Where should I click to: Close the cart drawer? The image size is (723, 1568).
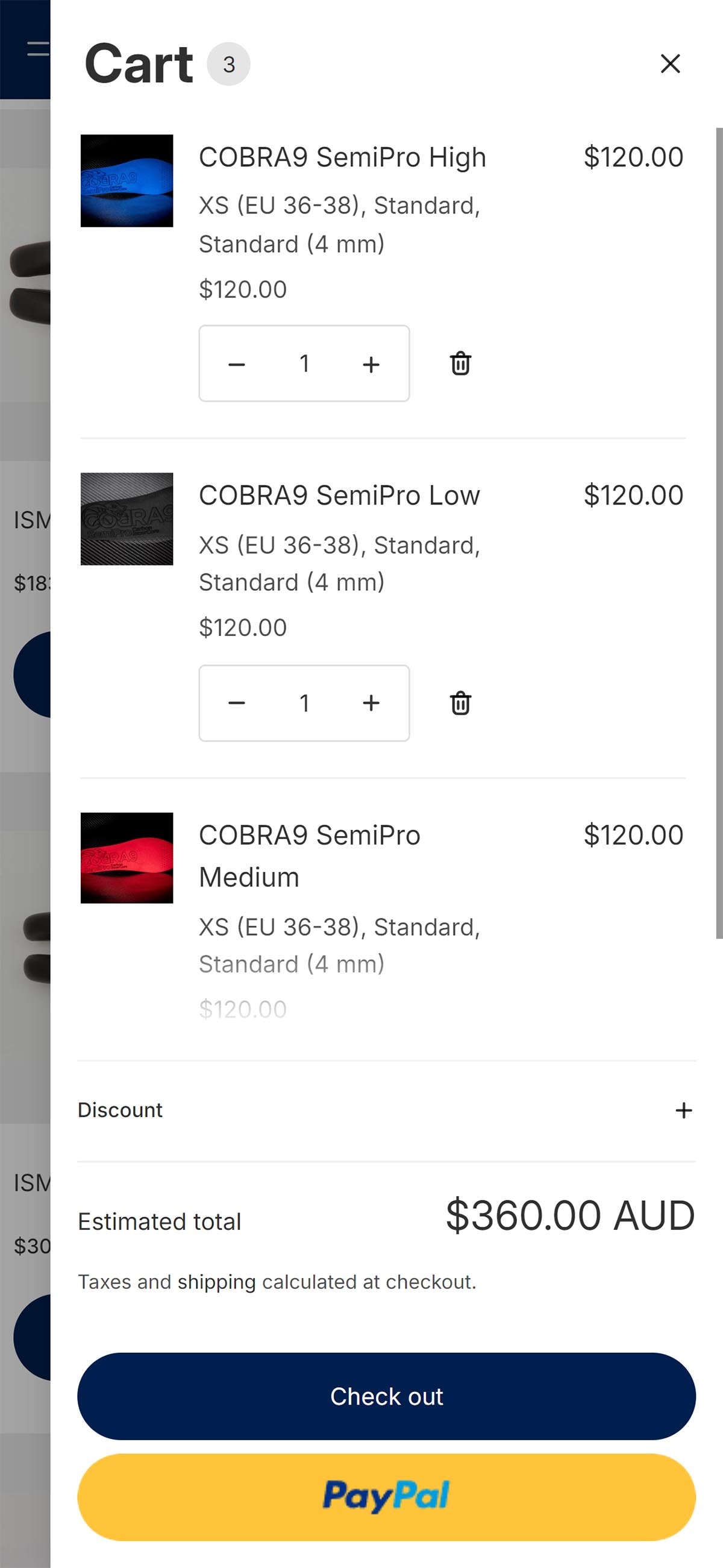670,63
